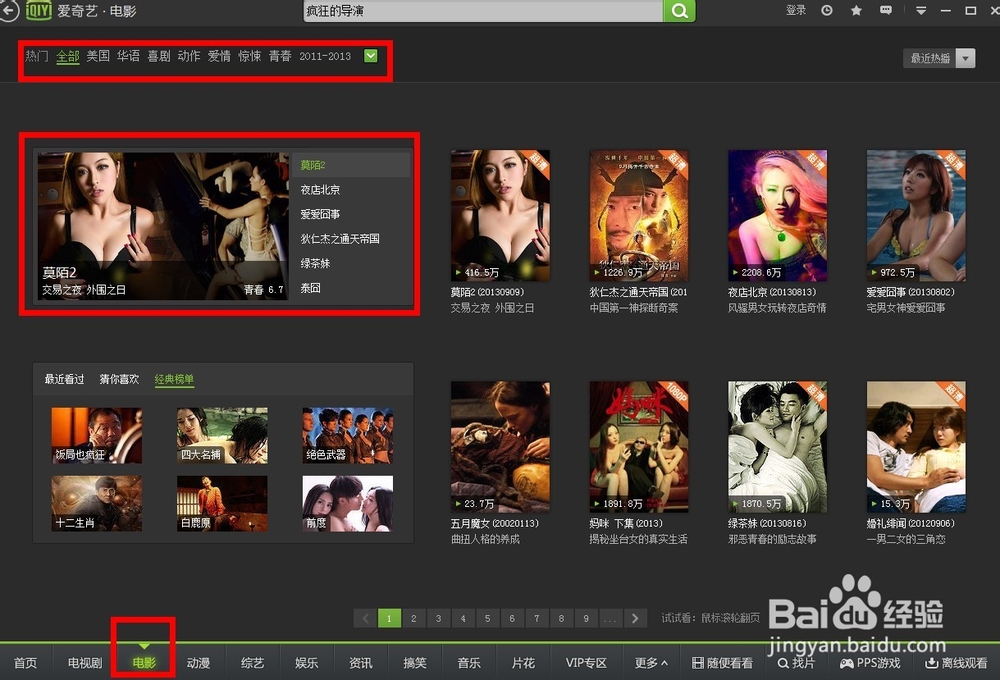Open the 猜你喜欢 tab
Image resolution: width=1000 pixels, height=680 pixels.
pyautogui.click(x=119, y=378)
